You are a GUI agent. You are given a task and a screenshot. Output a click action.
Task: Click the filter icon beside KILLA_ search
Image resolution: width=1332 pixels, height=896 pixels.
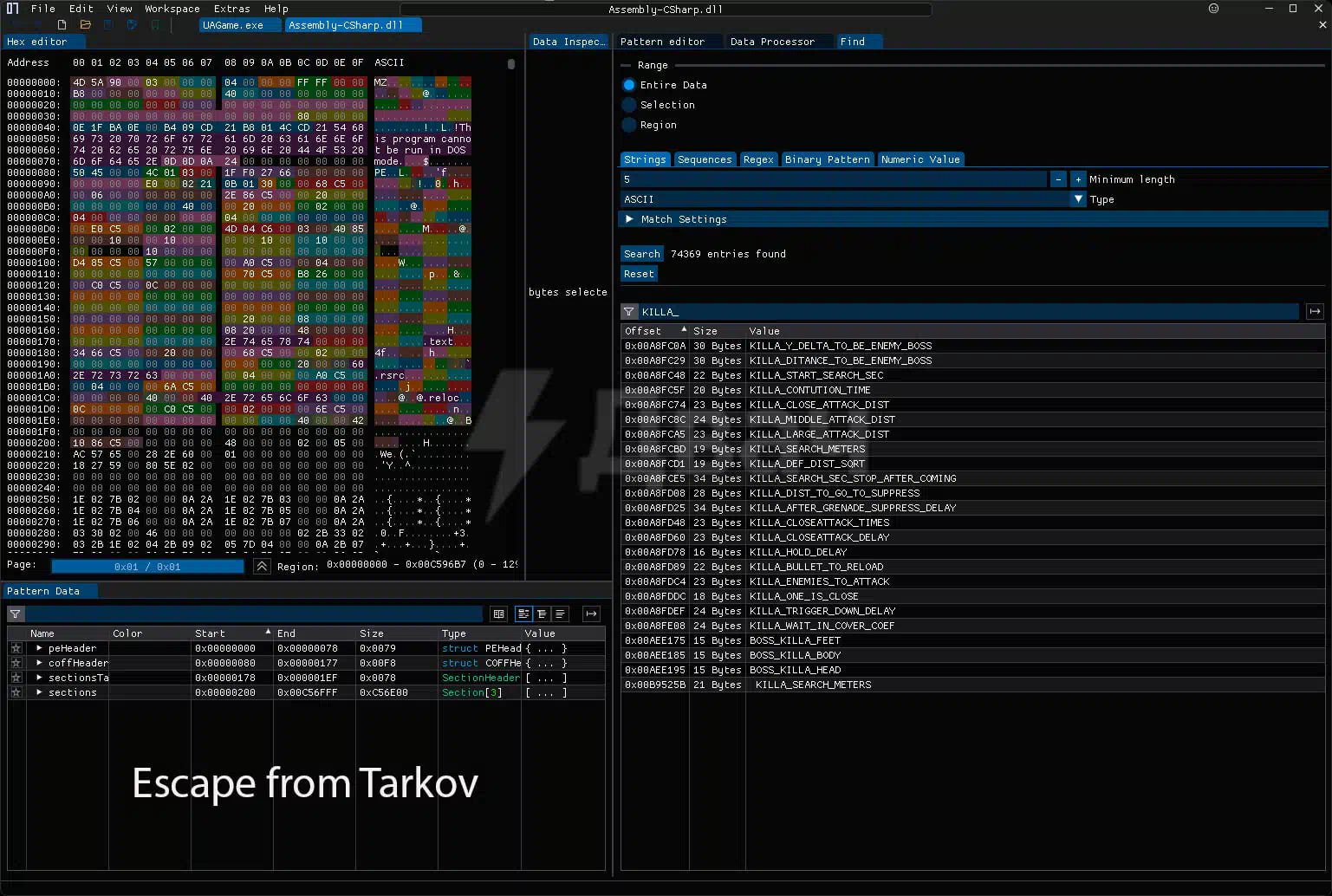[x=629, y=312]
